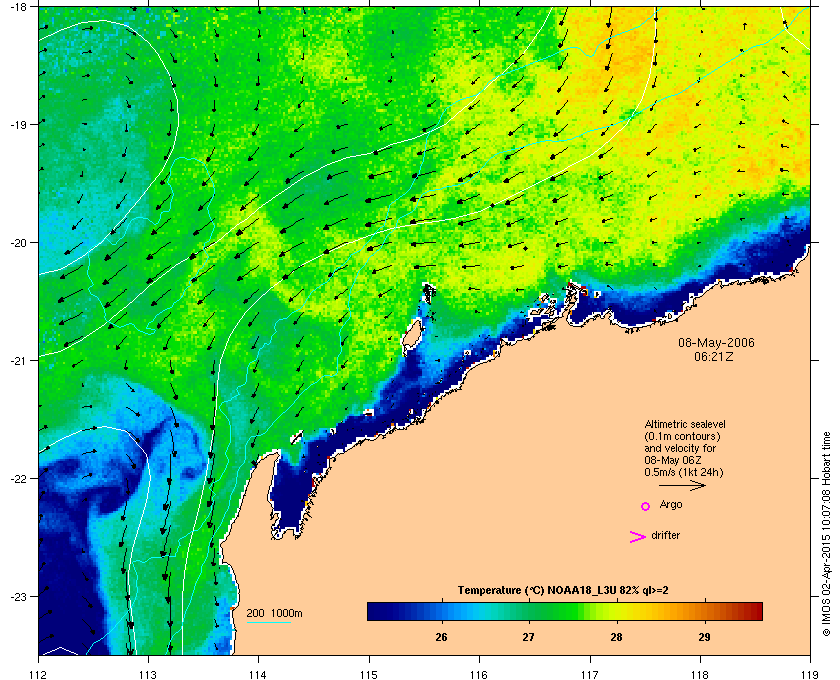Select the date text 08-May-2006
Image resolution: width=840 pixels, height=680 pixels.
716,342
